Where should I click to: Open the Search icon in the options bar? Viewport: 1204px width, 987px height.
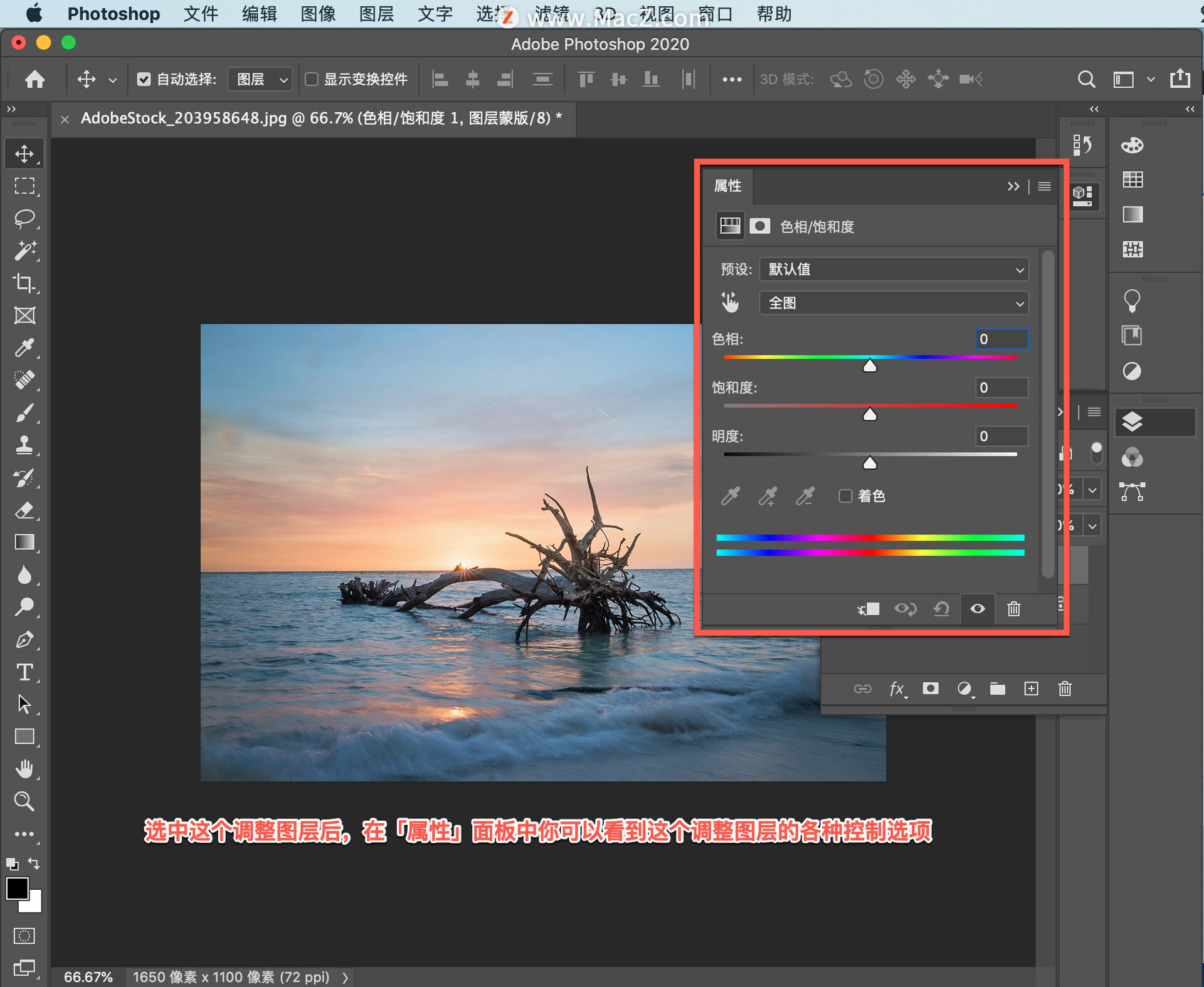[x=1086, y=80]
